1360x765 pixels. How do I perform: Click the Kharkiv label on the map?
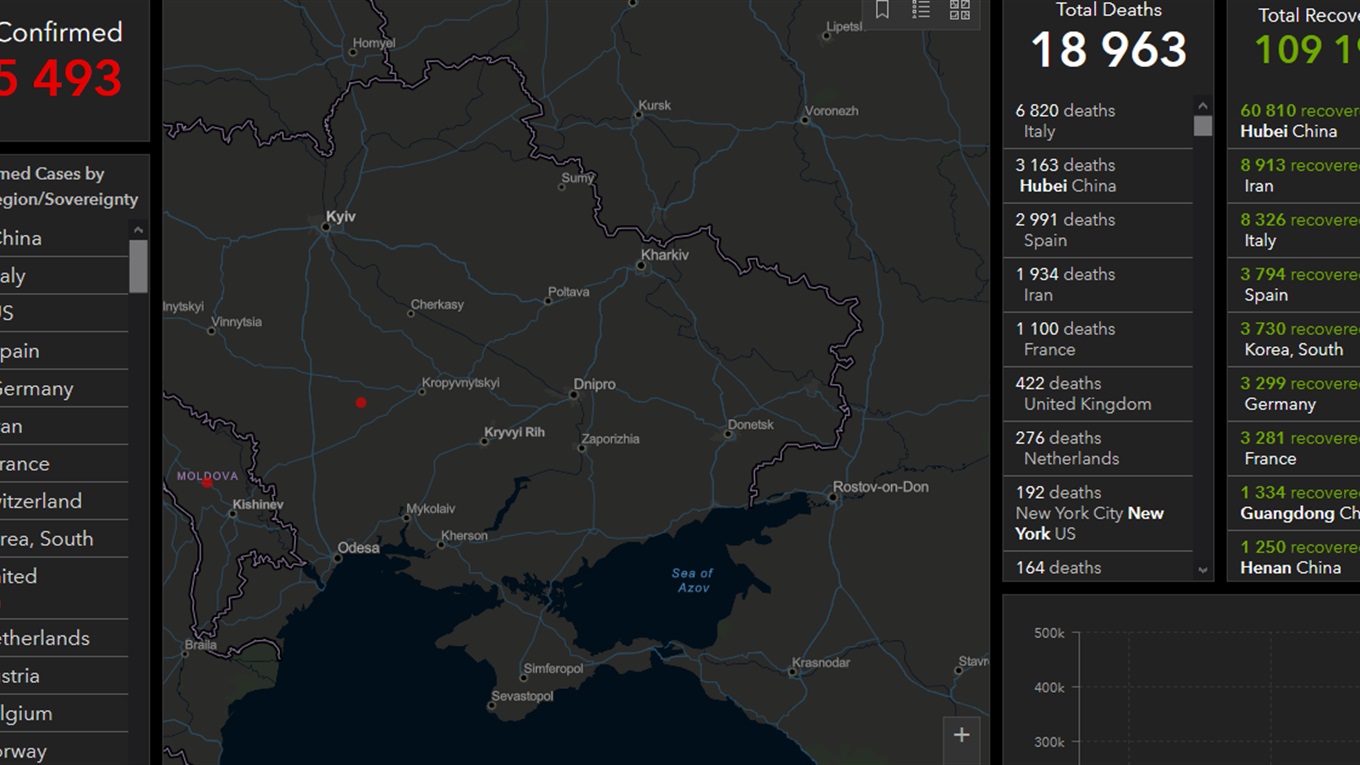click(x=665, y=255)
